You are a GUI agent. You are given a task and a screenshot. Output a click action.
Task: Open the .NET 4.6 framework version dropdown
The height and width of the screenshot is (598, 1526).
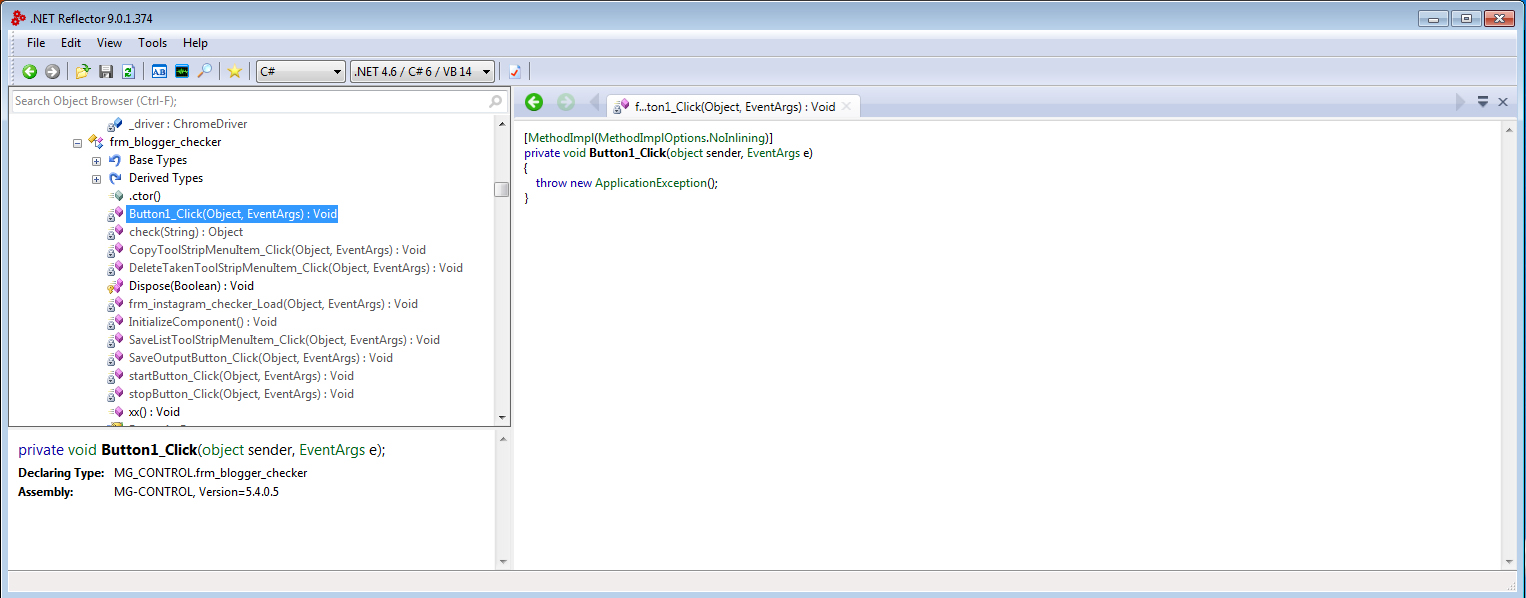[x=423, y=71]
